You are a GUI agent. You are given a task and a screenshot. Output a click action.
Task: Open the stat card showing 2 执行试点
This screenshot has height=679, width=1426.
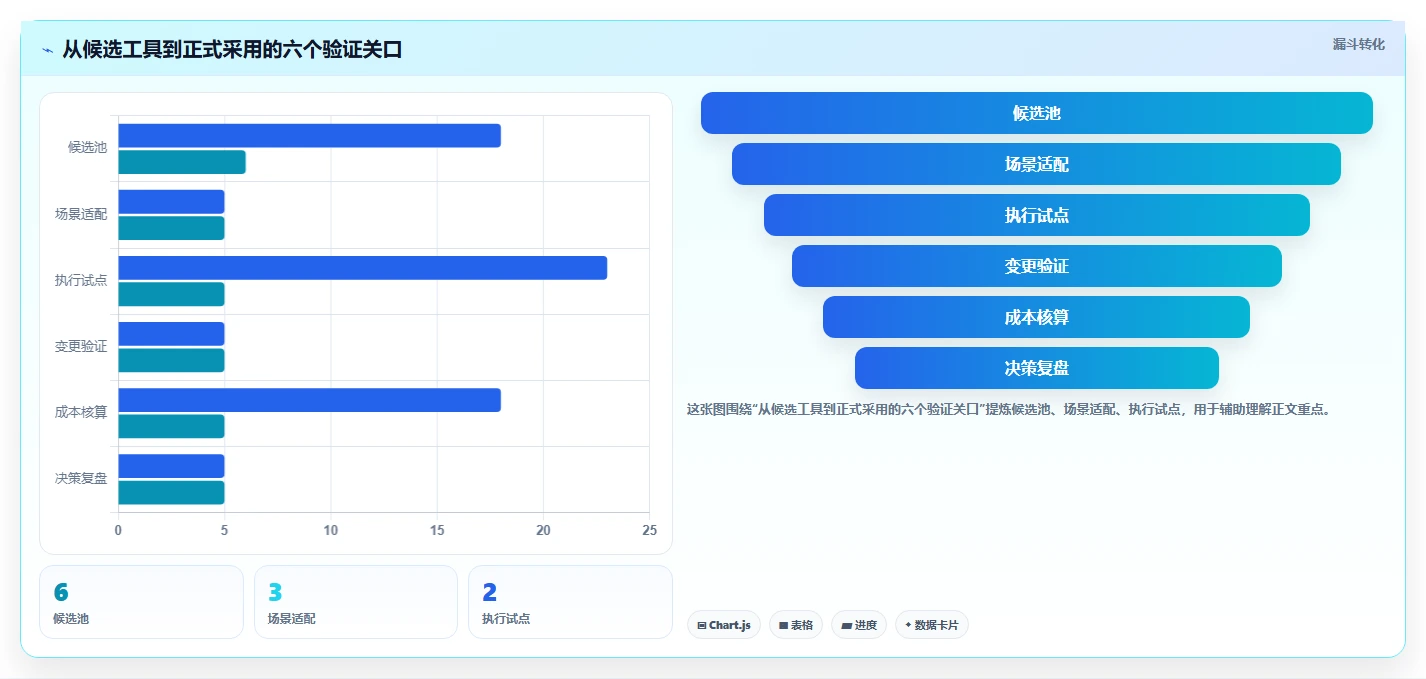pyautogui.click(x=570, y=602)
